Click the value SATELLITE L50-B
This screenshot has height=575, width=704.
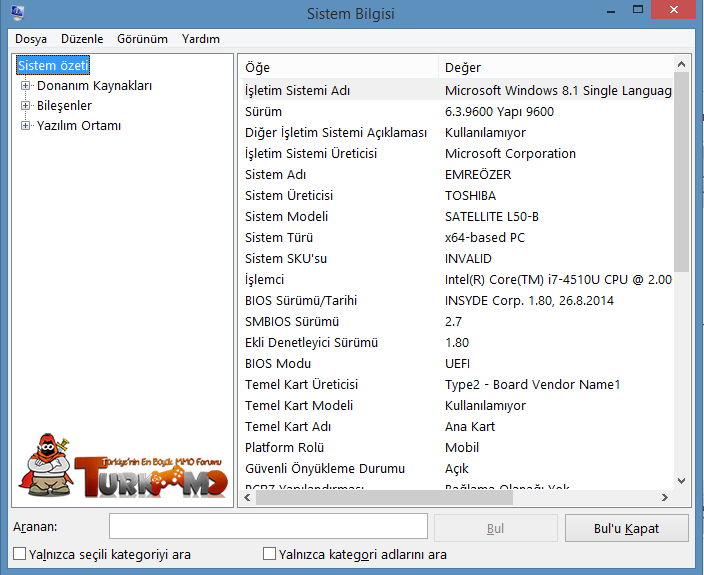coord(492,216)
